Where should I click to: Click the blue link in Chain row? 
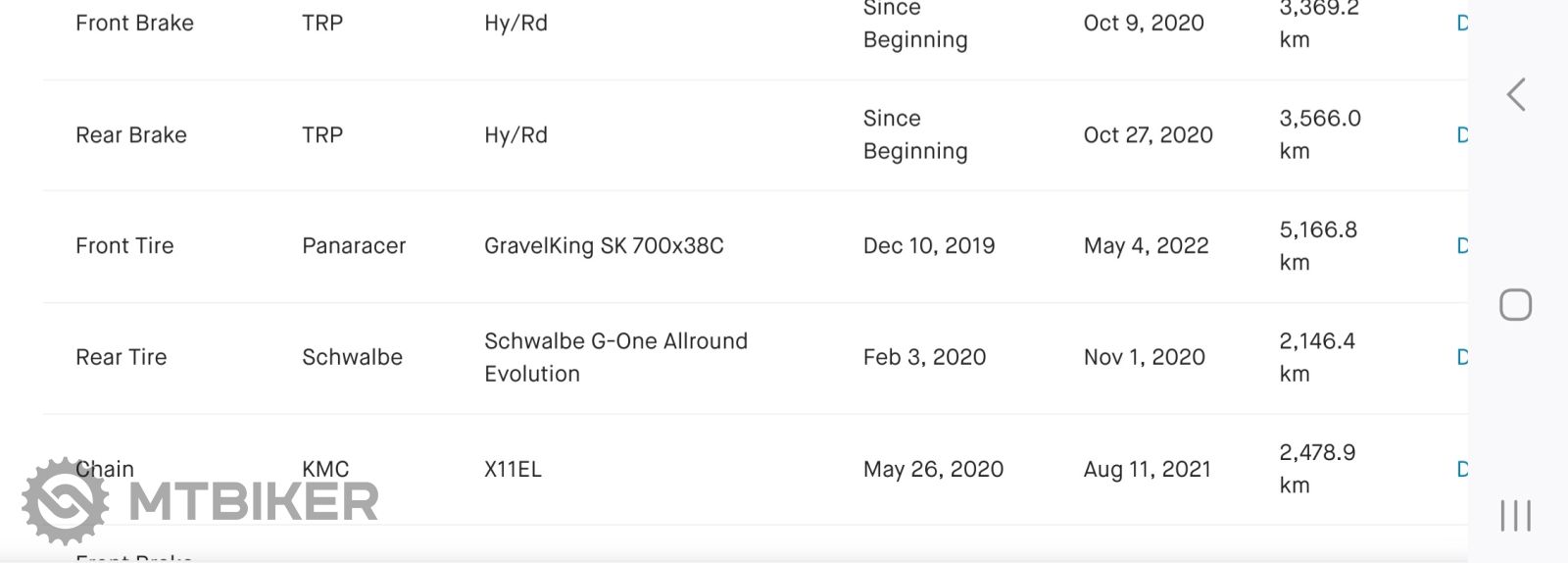pos(1462,469)
